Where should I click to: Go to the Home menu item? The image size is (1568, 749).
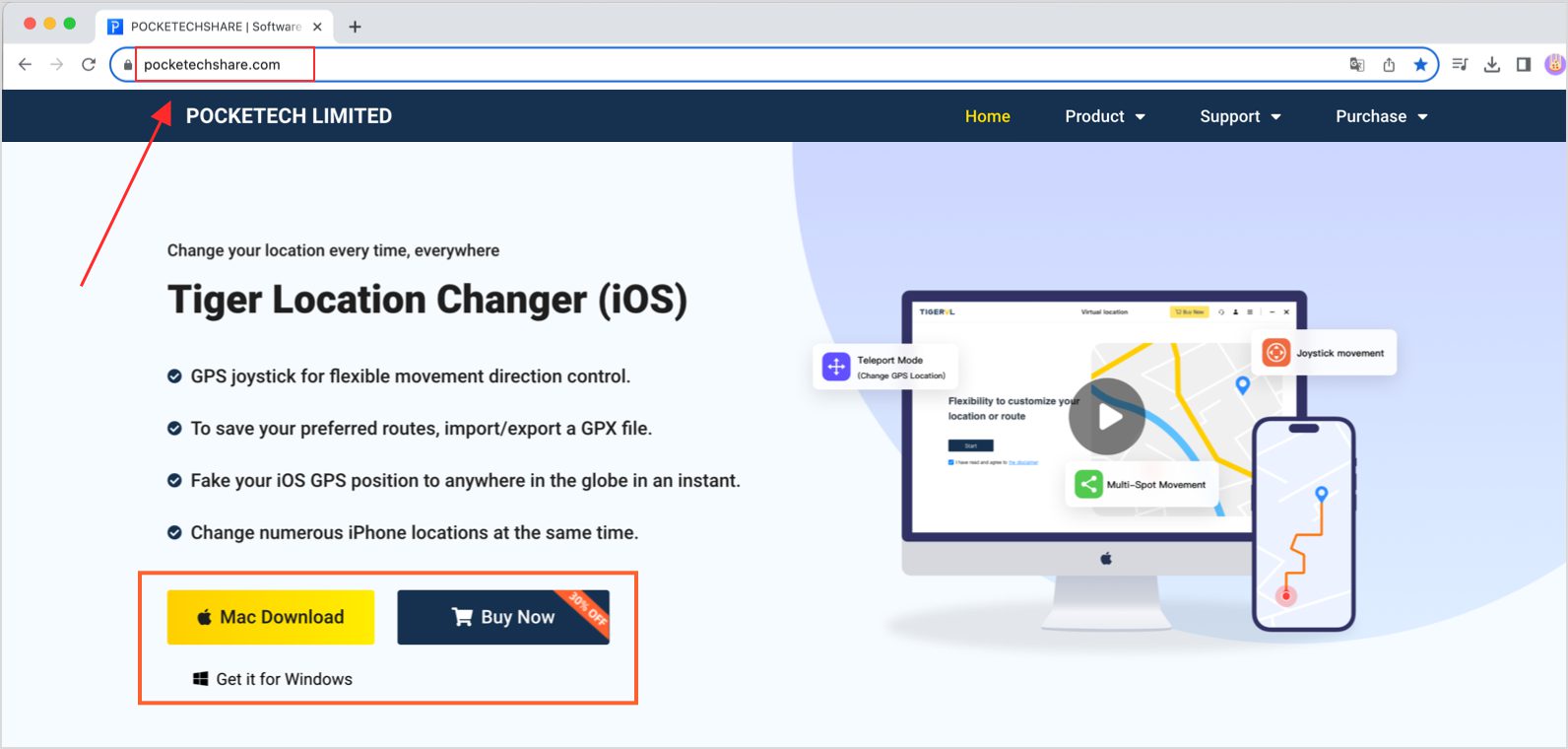(987, 116)
